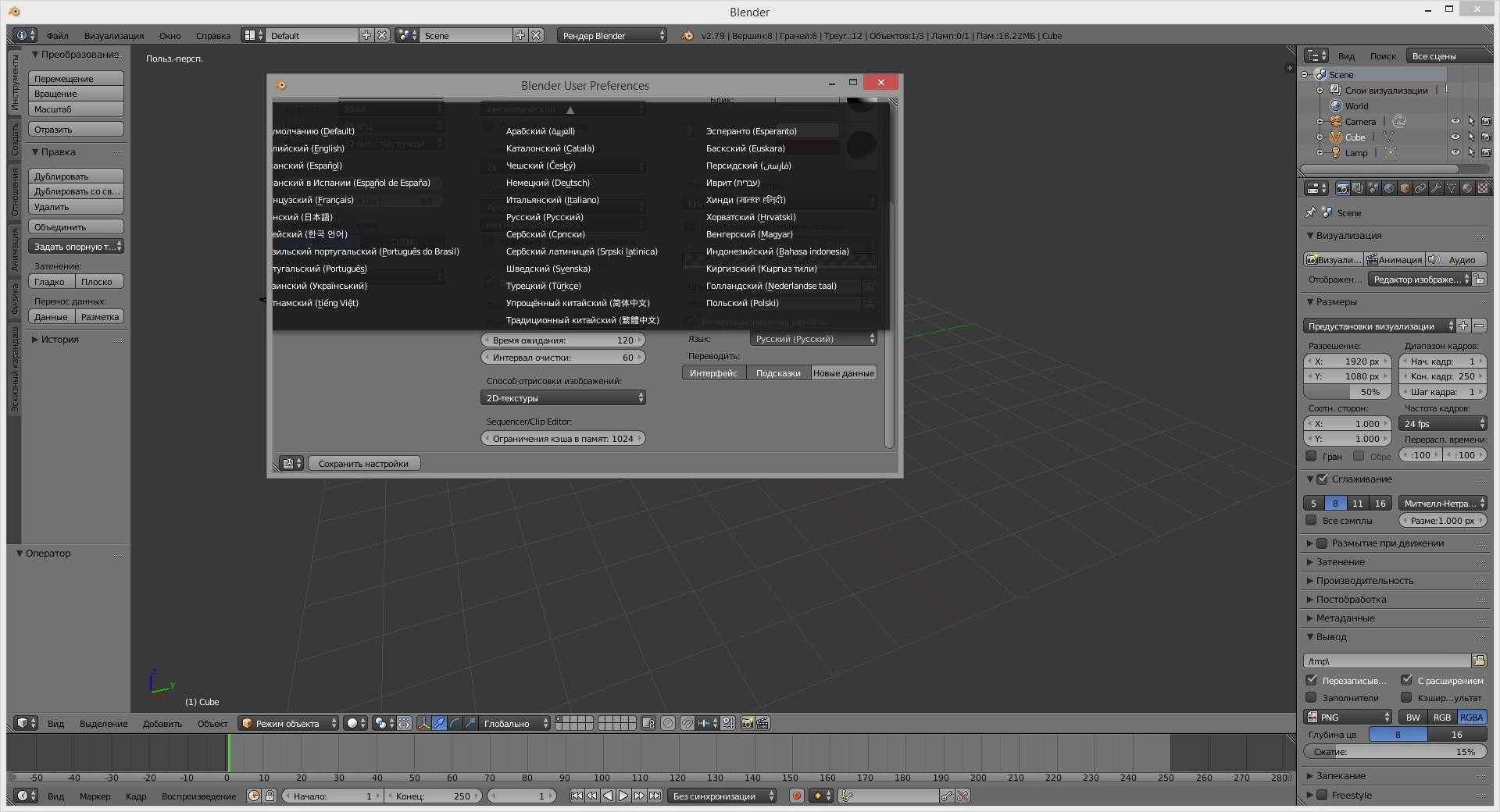Click the Удалить button in tools panel

(x=76, y=206)
